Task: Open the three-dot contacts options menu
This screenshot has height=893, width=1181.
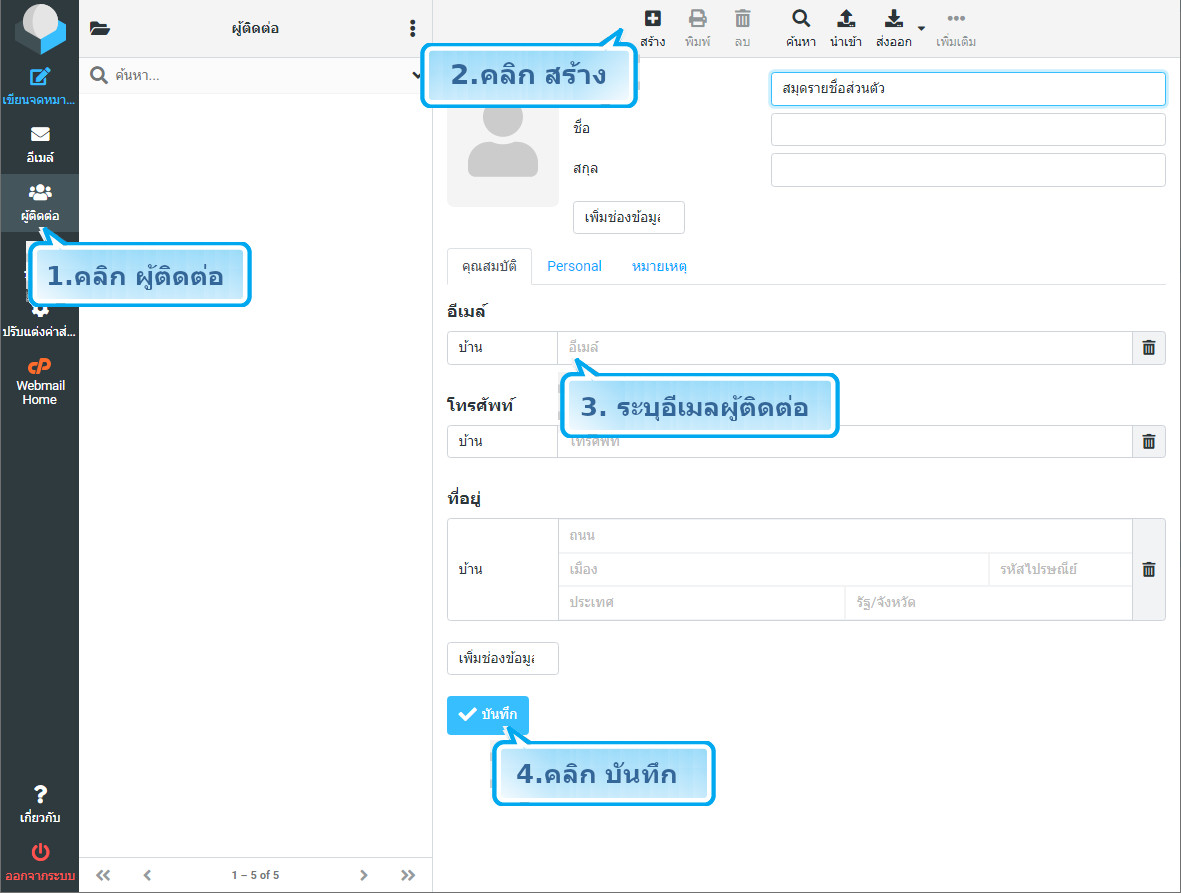Action: click(x=413, y=28)
